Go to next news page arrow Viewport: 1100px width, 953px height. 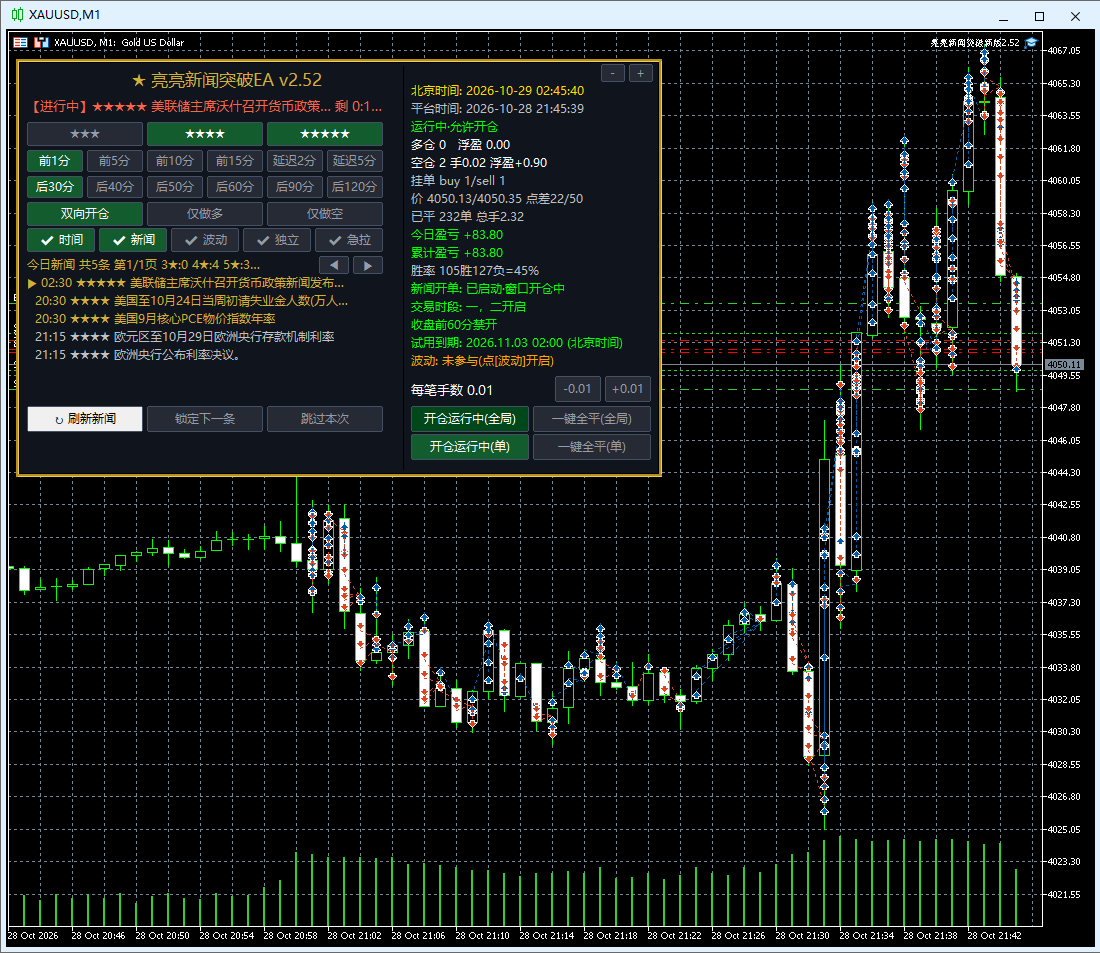tap(368, 265)
